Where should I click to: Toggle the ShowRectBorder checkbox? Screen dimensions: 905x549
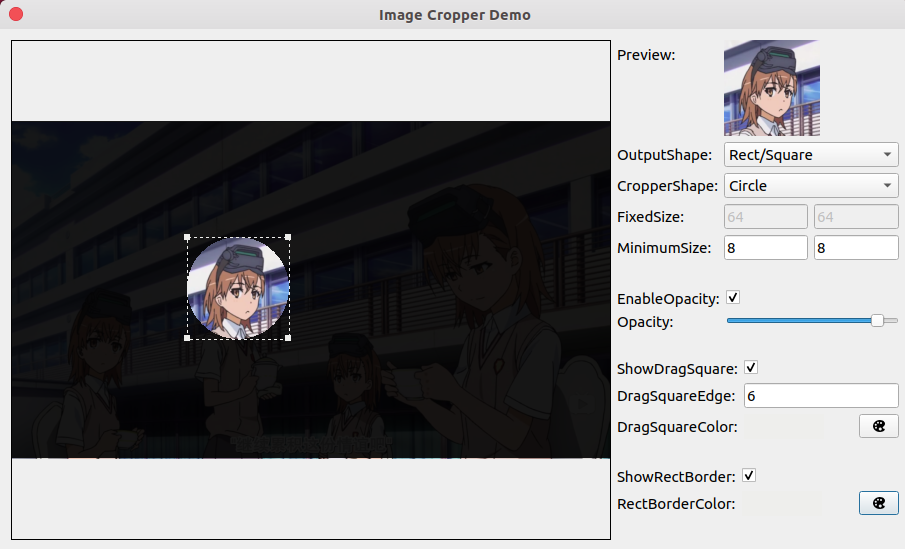[749, 476]
